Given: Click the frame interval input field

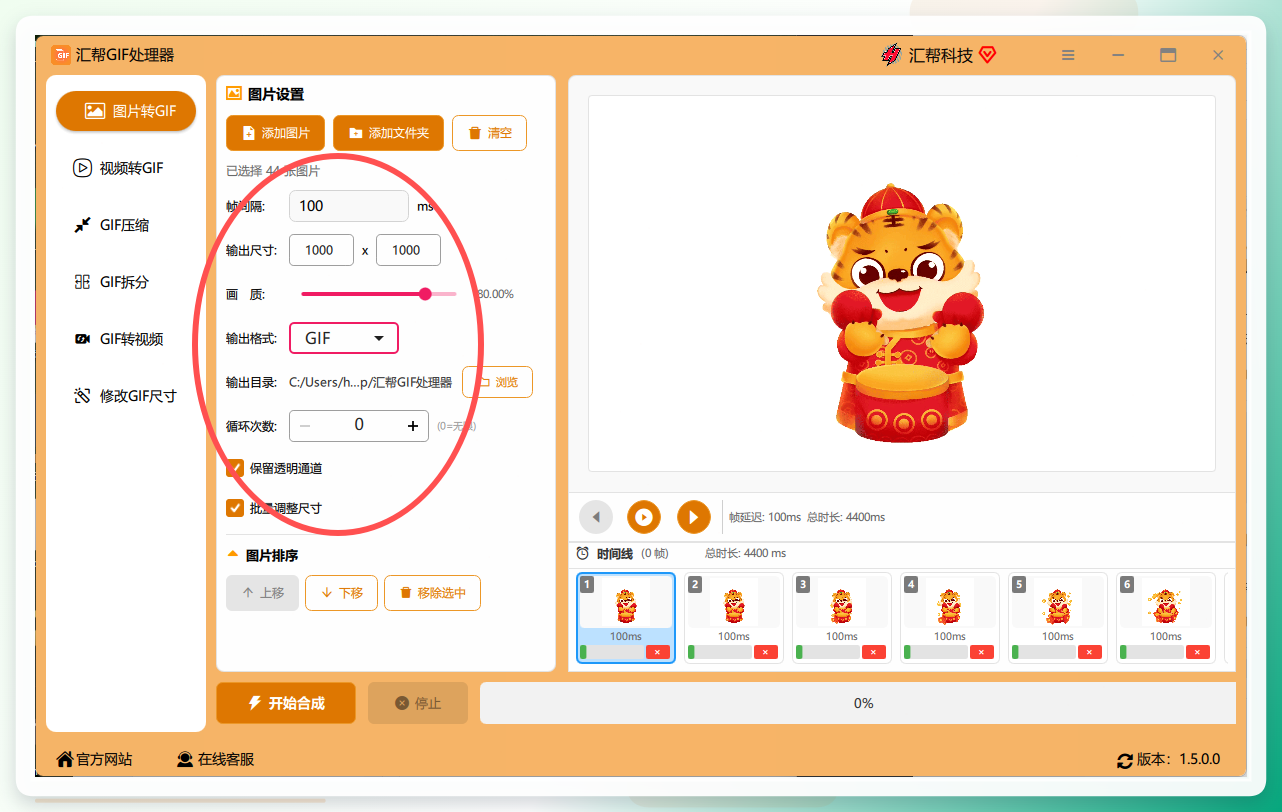Looking at the screenshot, I should pyautogui.click(x=349, y=206).
